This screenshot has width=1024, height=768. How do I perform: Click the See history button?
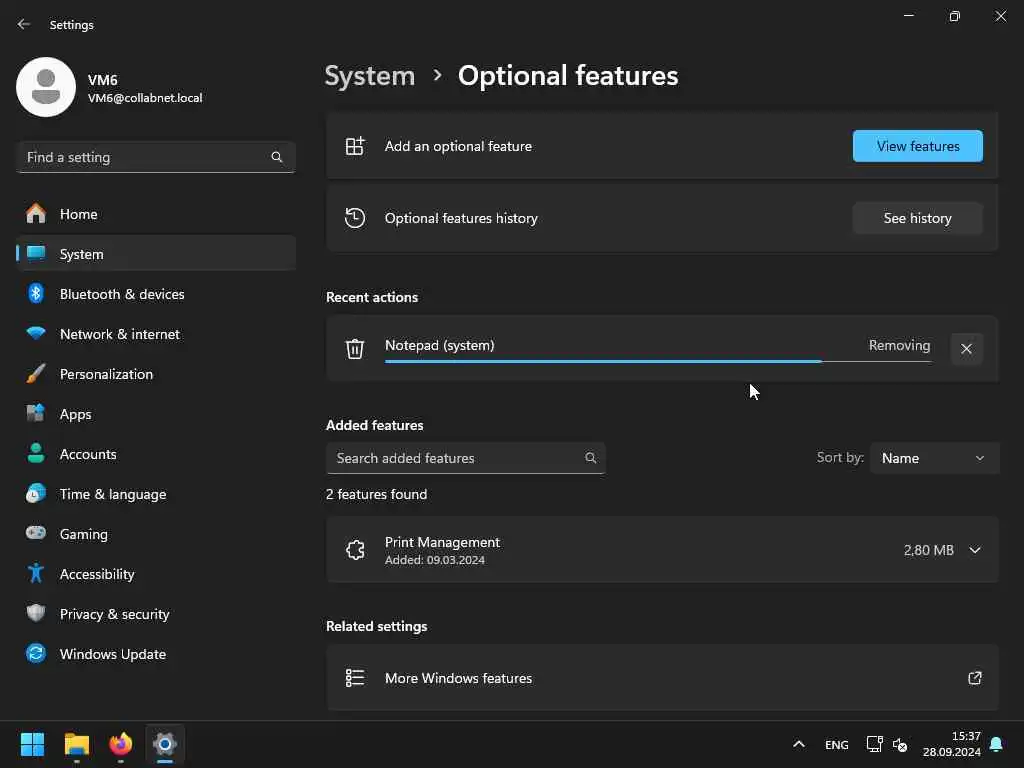pos(917,218)
